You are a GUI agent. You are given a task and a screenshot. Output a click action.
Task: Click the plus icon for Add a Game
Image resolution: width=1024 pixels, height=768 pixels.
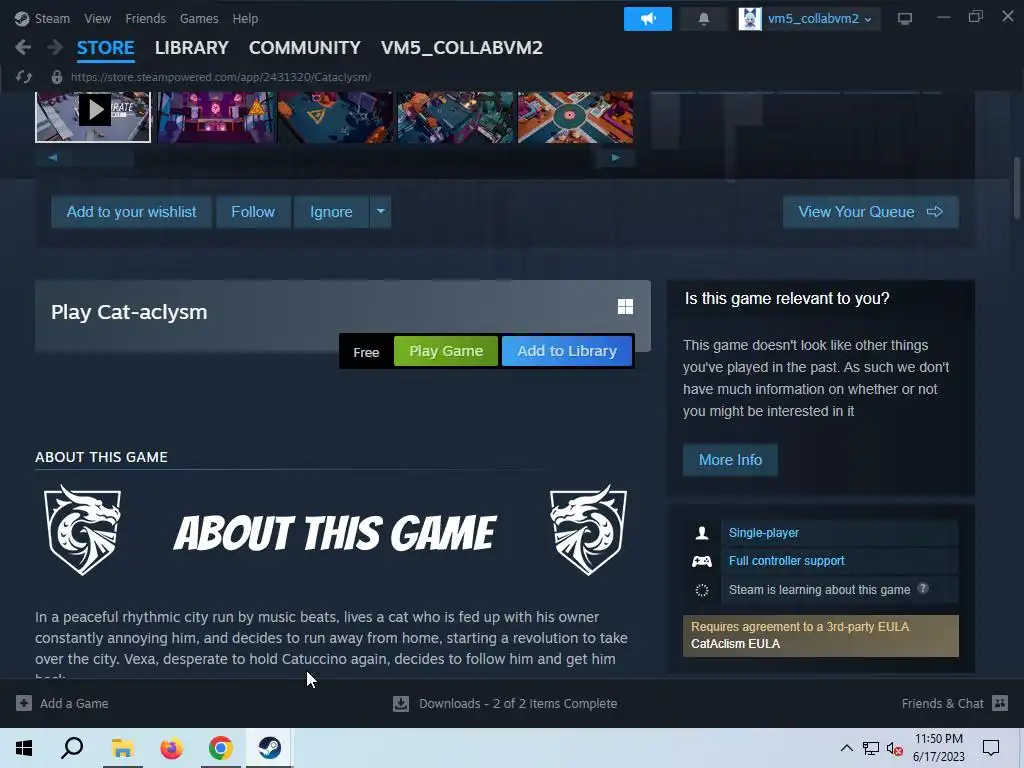click(24, 703)
